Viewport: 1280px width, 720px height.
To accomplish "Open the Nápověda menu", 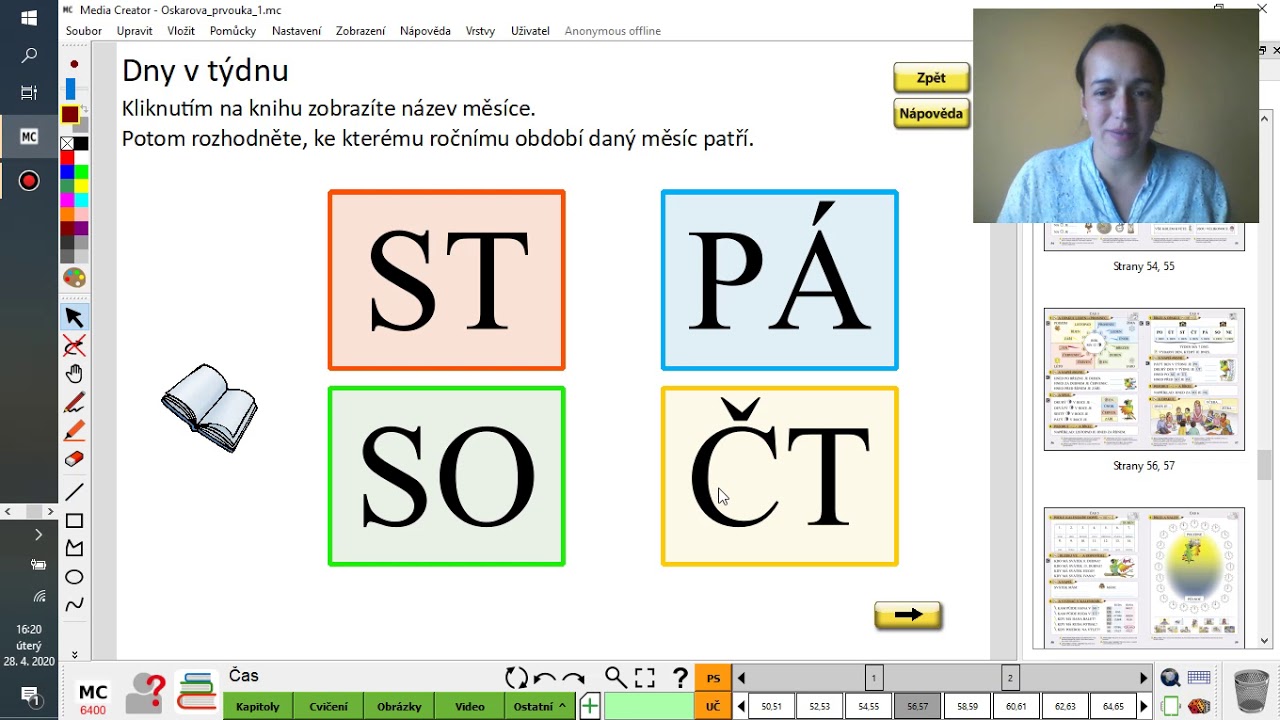I will [425, 31].
